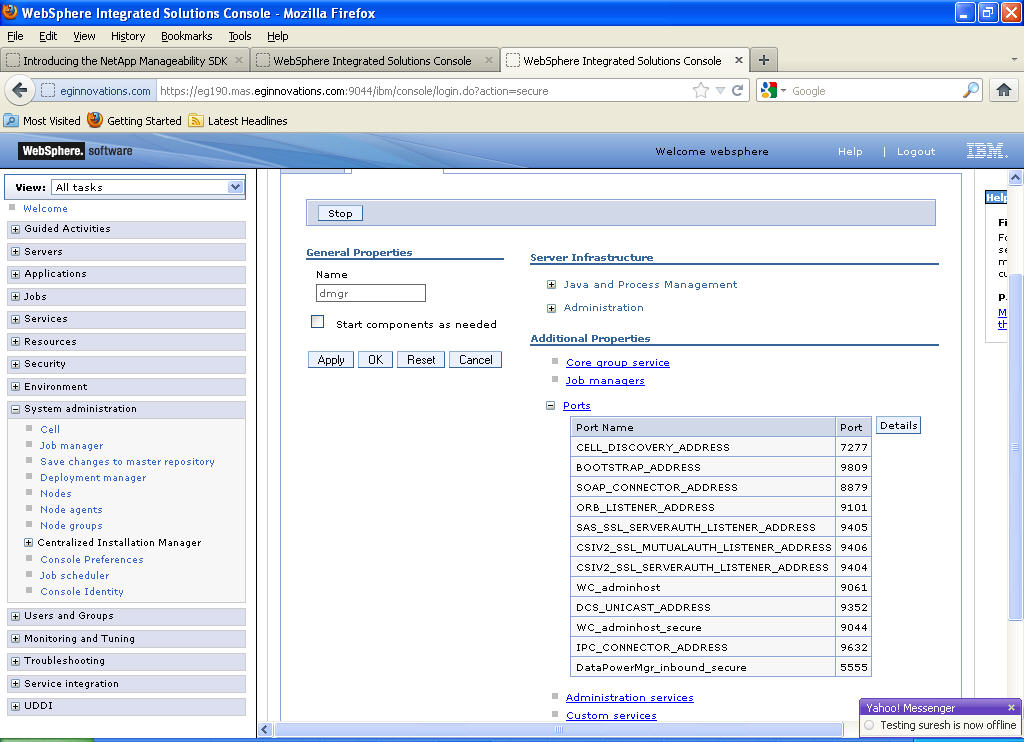Expand Environment section

coord(16,387)
